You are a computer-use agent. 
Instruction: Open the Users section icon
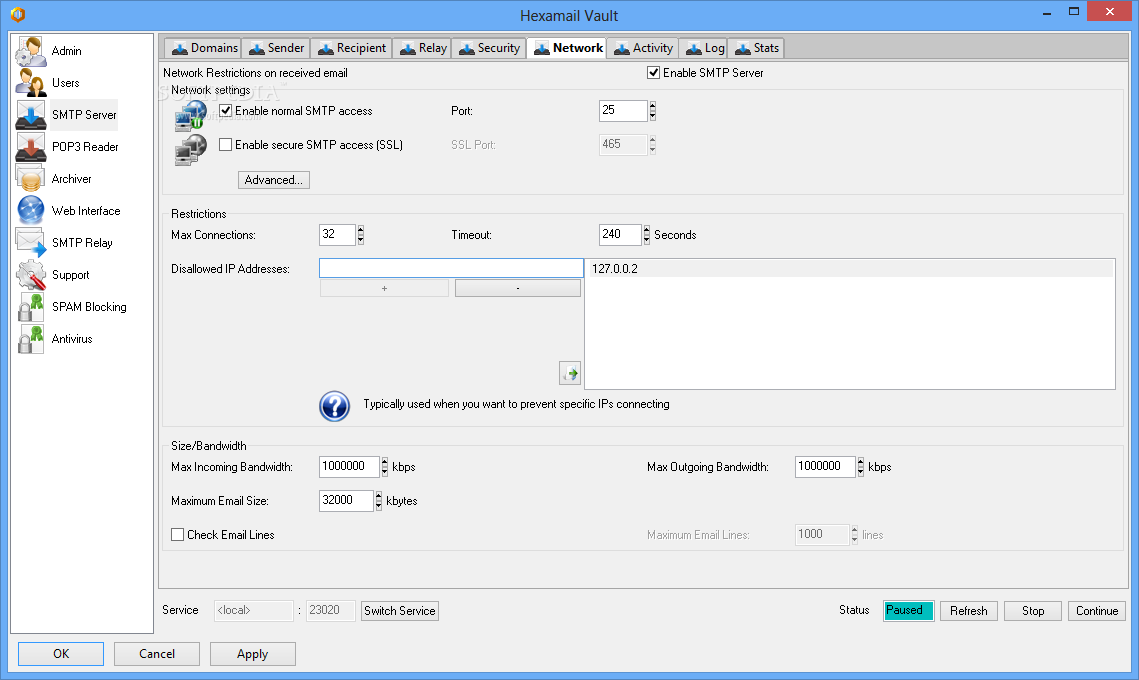click(31, 83)
